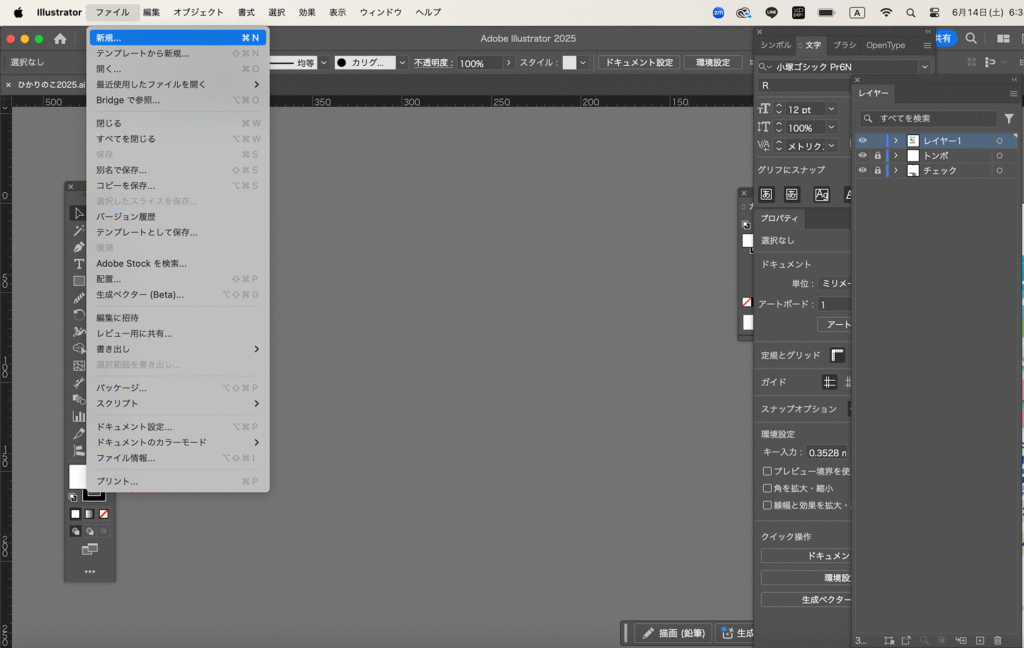1024x648 pixels.
Task: Open the 書き出し submenu
Action: coord(178,349)
